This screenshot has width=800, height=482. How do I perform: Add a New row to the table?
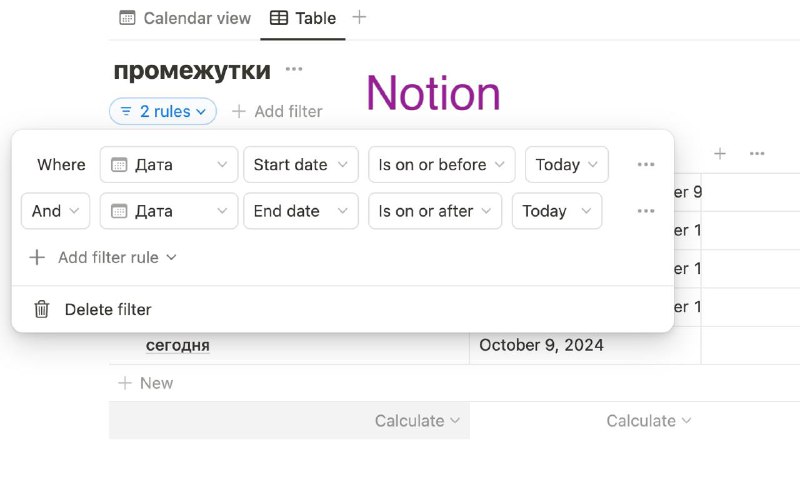point(146,383)
